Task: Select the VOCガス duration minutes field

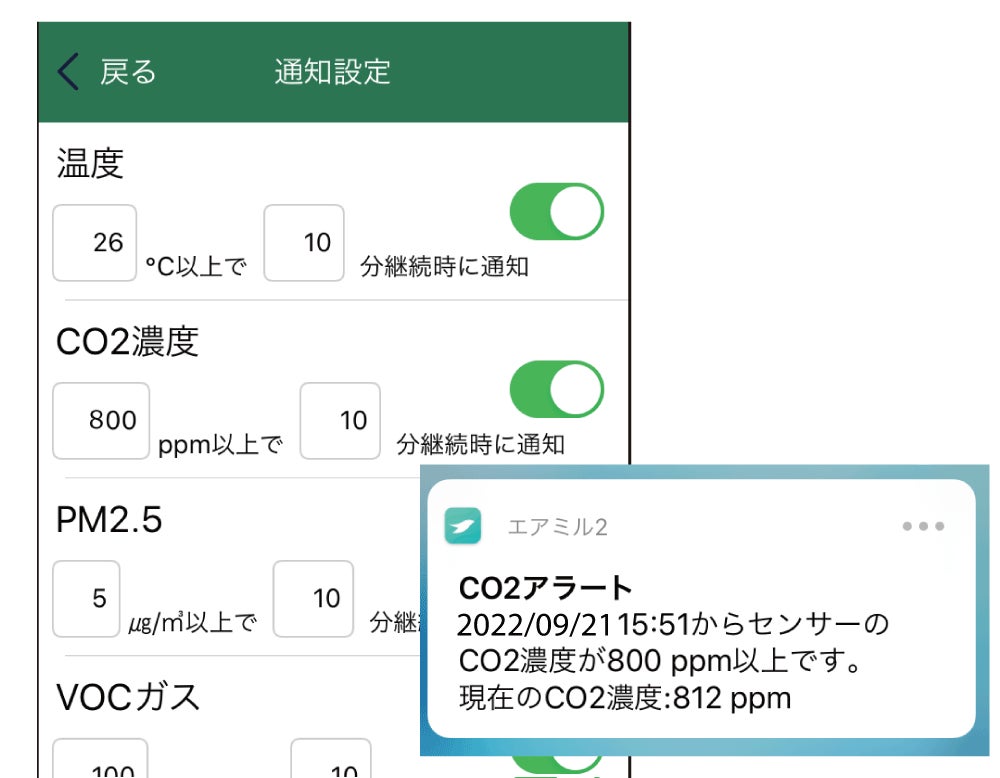Action: [331, 762]
